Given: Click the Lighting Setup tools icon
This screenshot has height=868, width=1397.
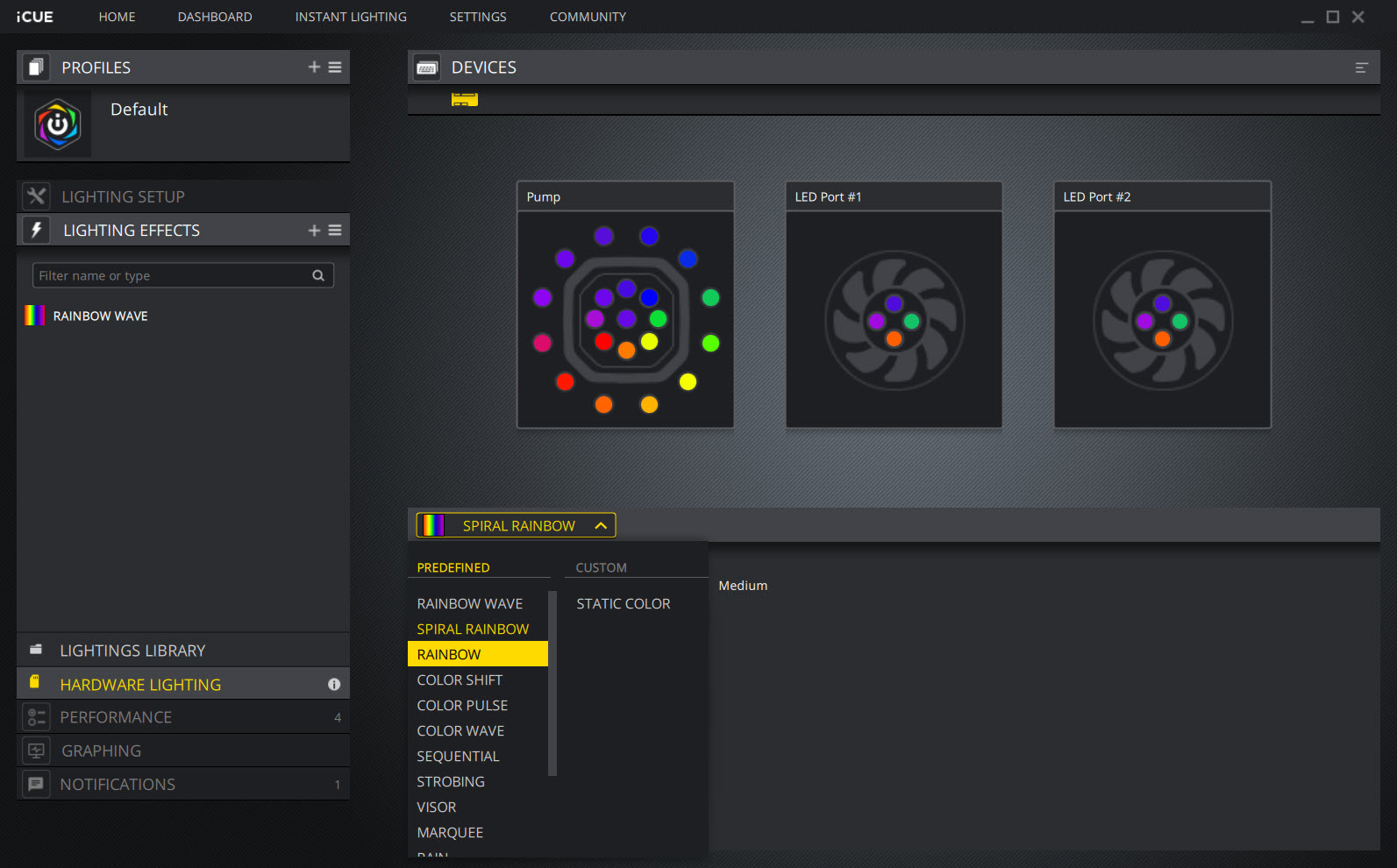Looking at the screenshot, I should (36, 196).
